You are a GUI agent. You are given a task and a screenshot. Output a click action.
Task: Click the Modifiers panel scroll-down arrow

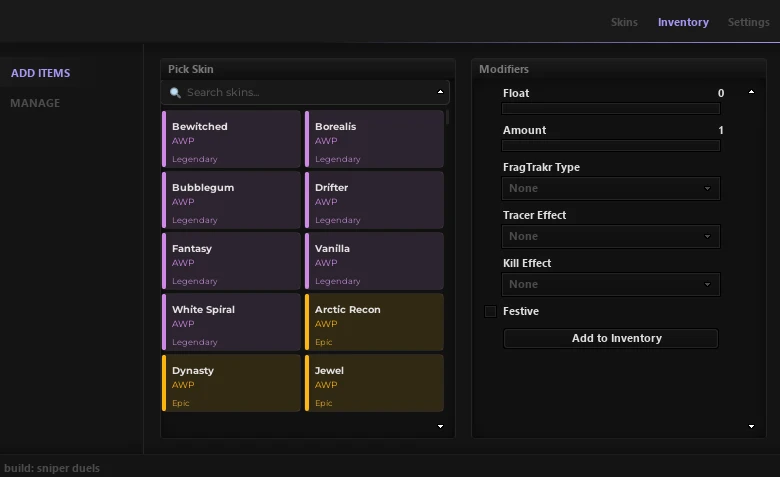751,426
